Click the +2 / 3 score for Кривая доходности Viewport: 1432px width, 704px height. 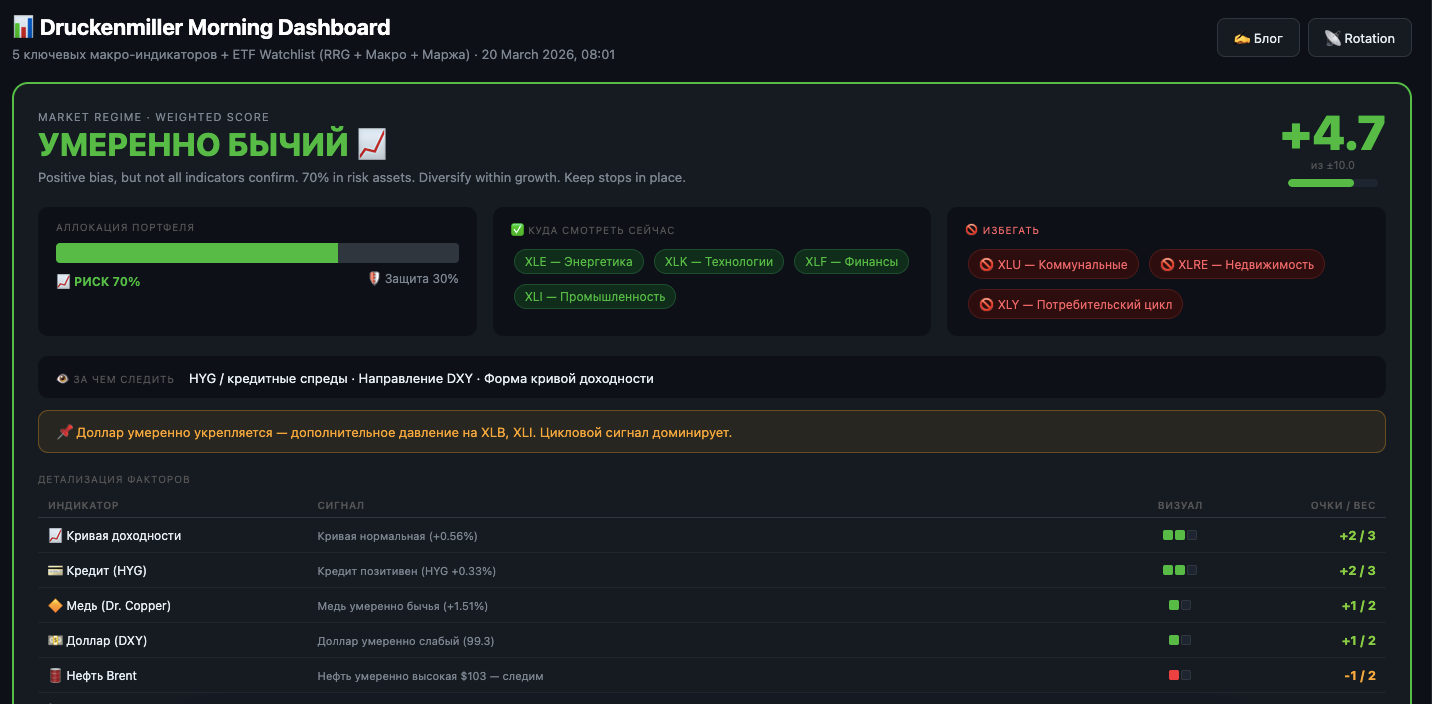pyautogui.click(x=1357, y=536)
